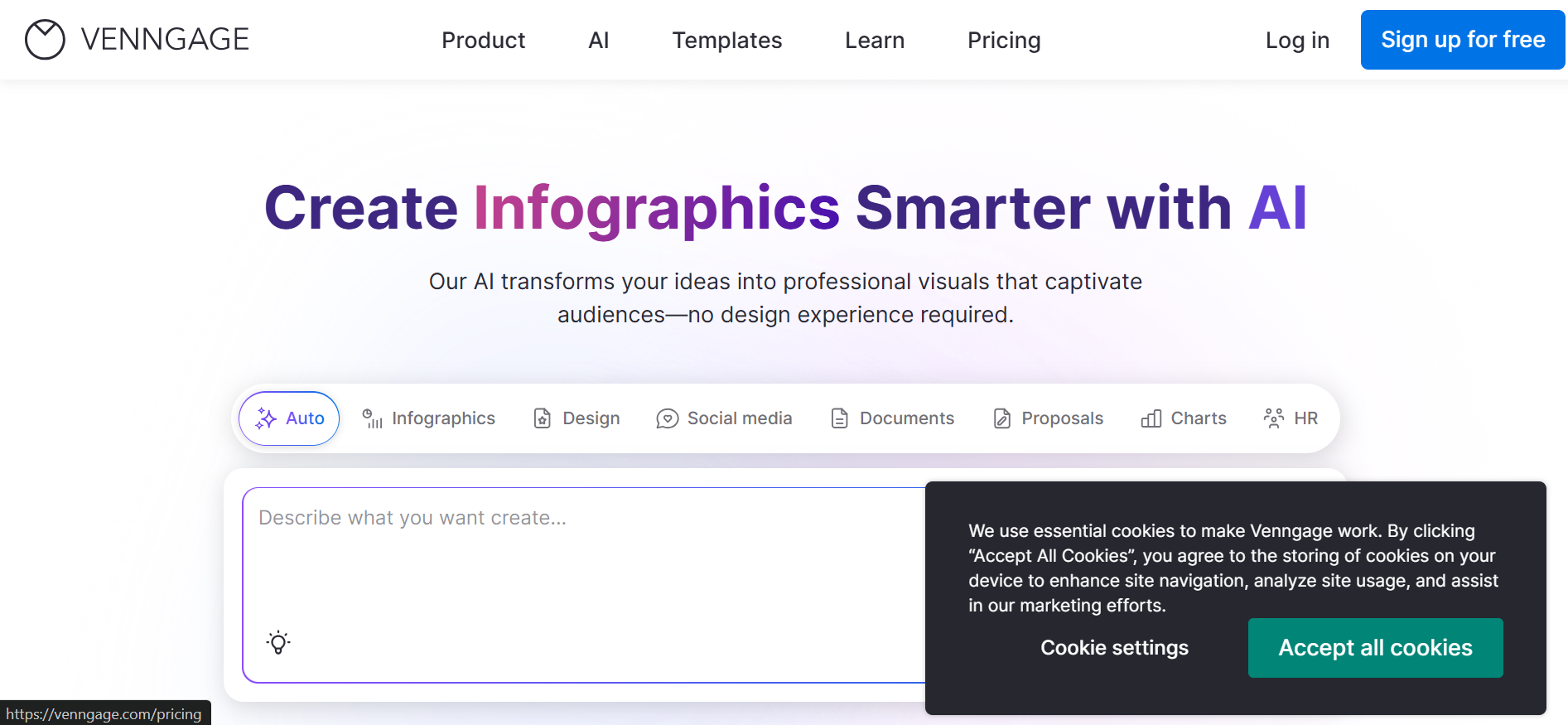1568x725 pixels.
Task: Click the Venngage clock logo icon
Action: pos(45,40)
